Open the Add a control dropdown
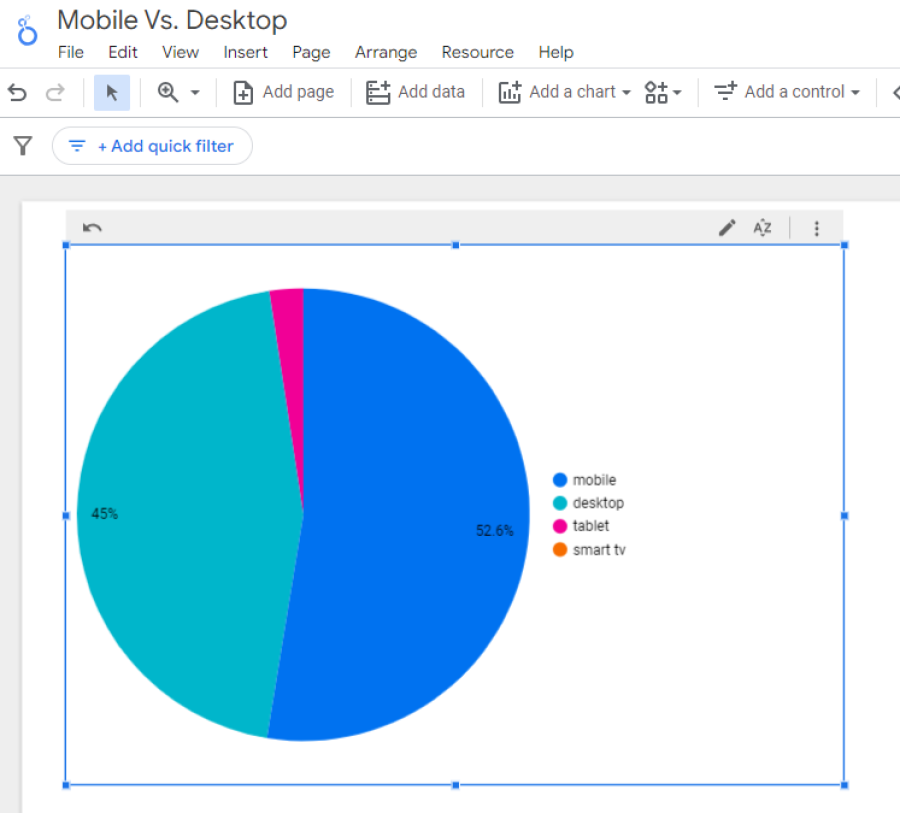 [786, 92]
